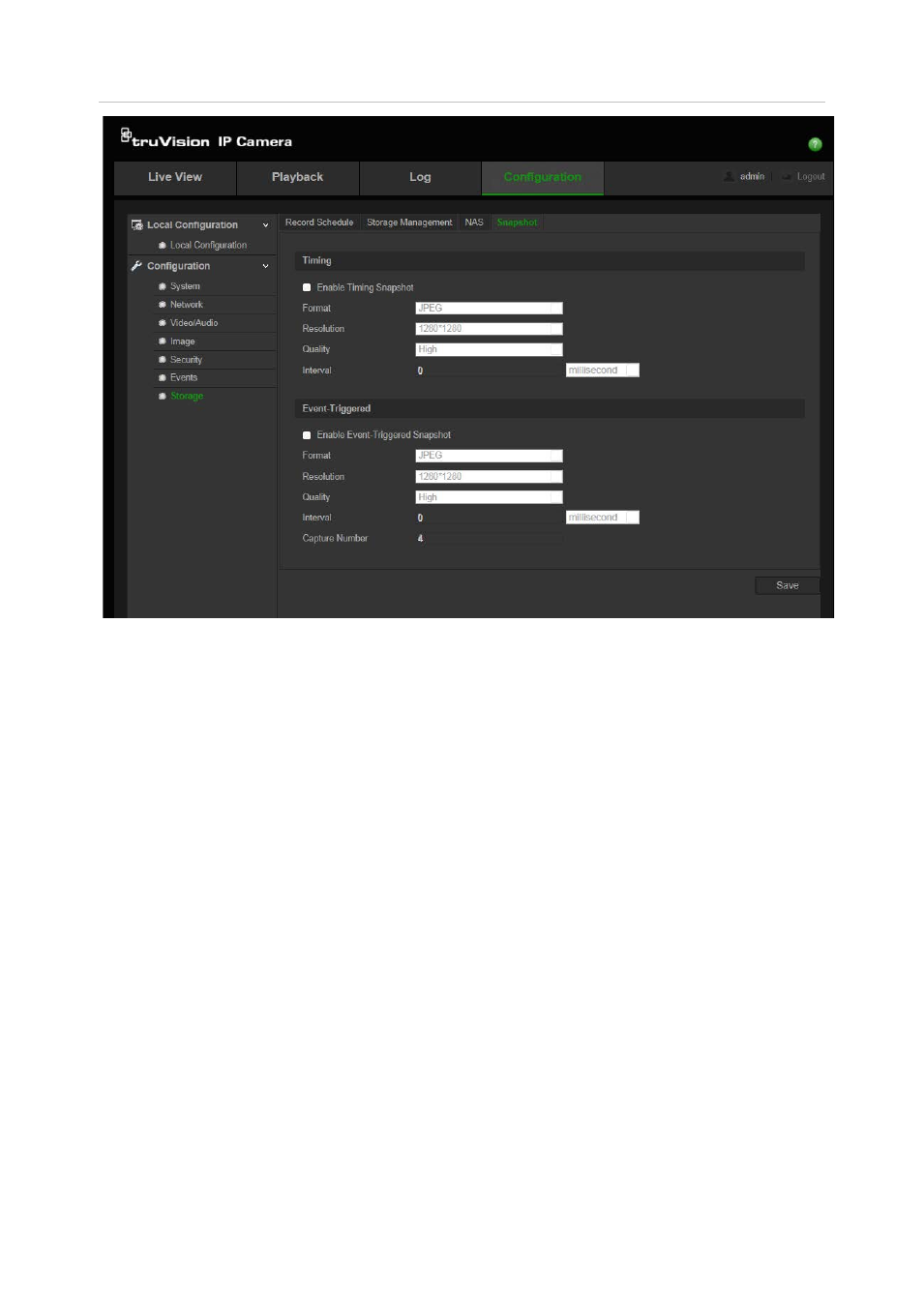The width and height of the screenshot is (924, 1306).
Task: Click the admin user icon
Action: tap(730, 177)
